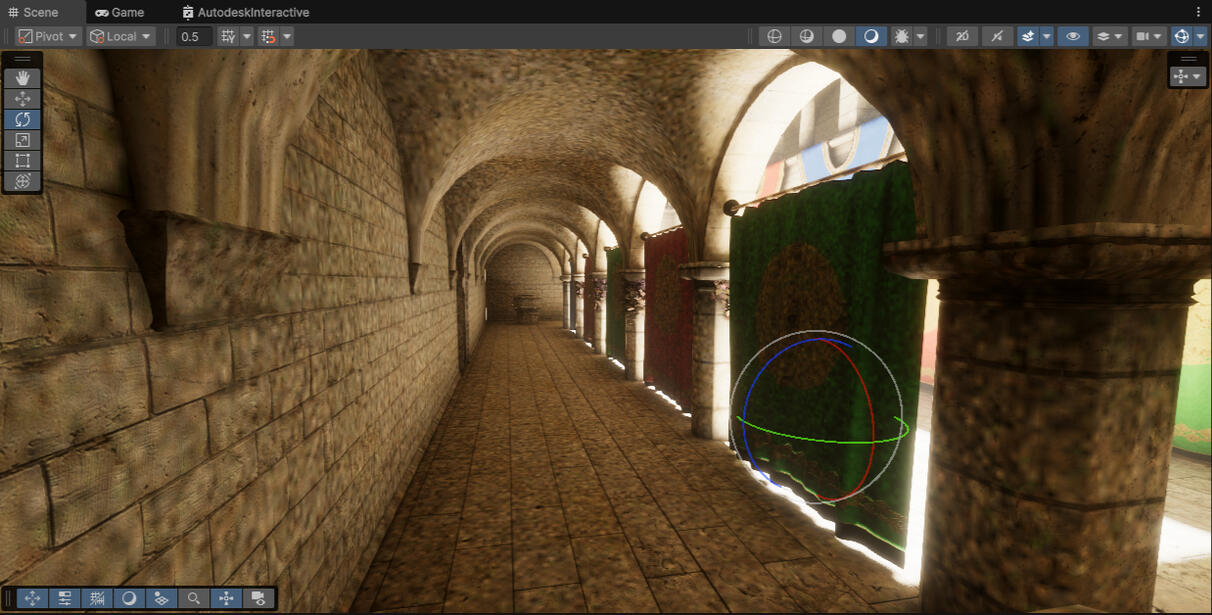Toggle scene visibility eye button
Screen dimensions: 1212x615
[1073, 36]
